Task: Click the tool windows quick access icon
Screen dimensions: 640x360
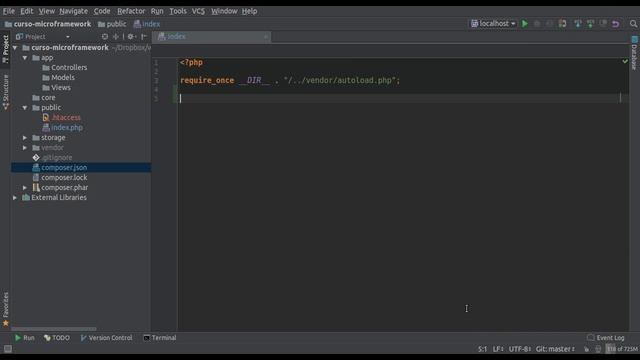Action: point(8,349)
